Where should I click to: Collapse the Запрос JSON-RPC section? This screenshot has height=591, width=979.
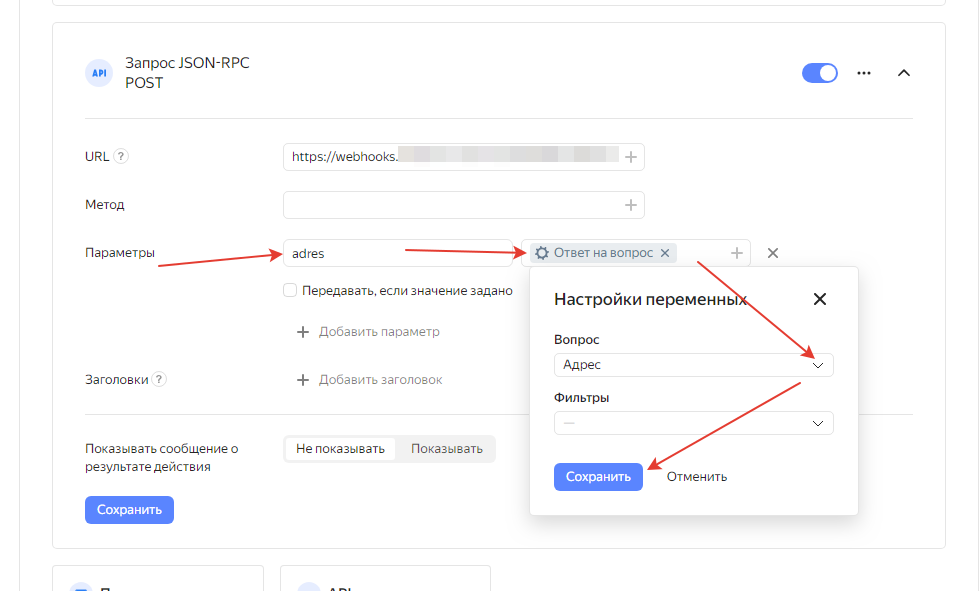[x=903, y=73]
